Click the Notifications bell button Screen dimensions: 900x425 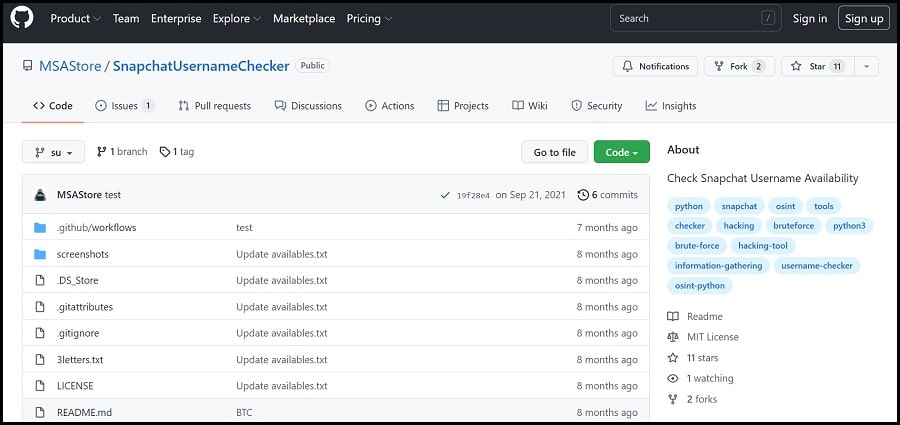(x=655, y=66)
